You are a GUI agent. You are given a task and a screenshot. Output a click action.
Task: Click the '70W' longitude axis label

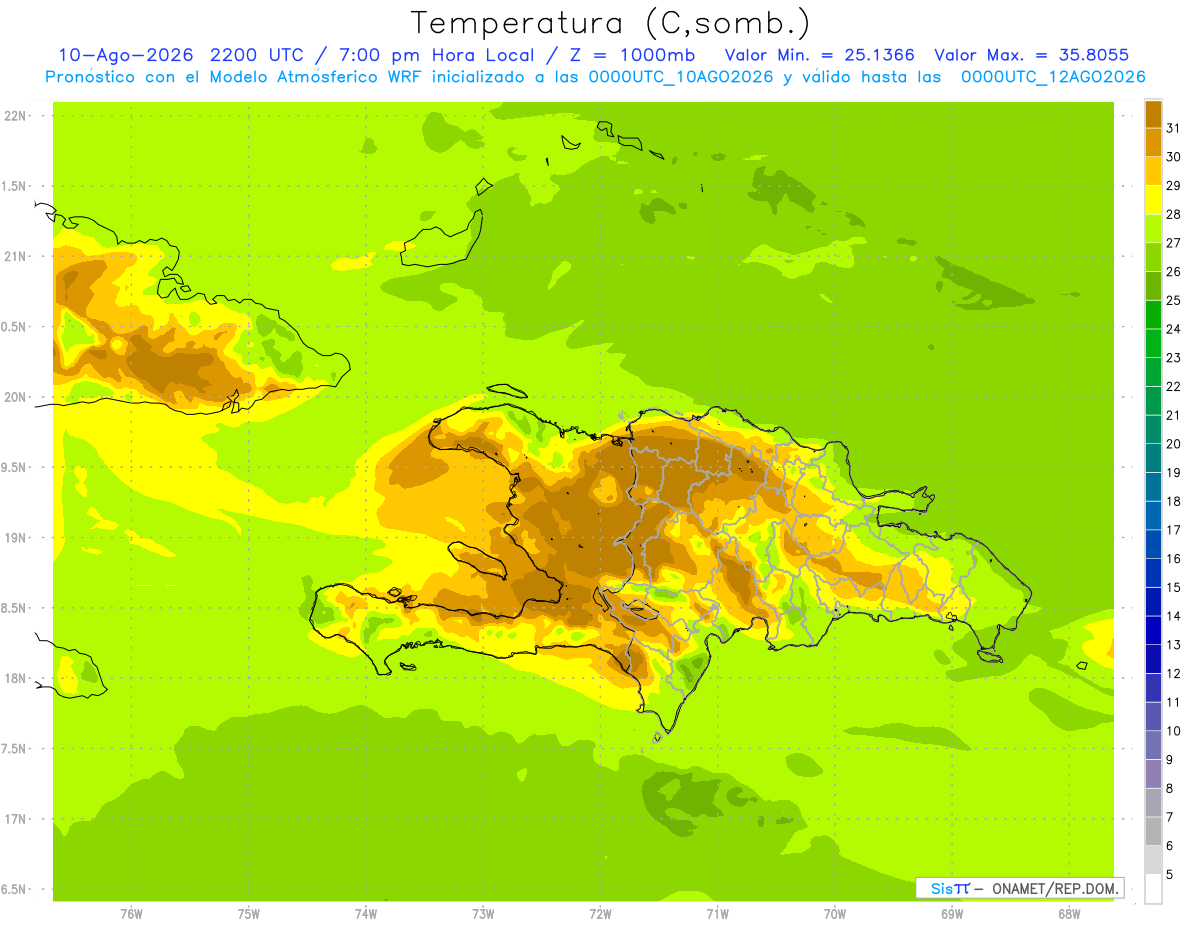click(x=835, y=914)
